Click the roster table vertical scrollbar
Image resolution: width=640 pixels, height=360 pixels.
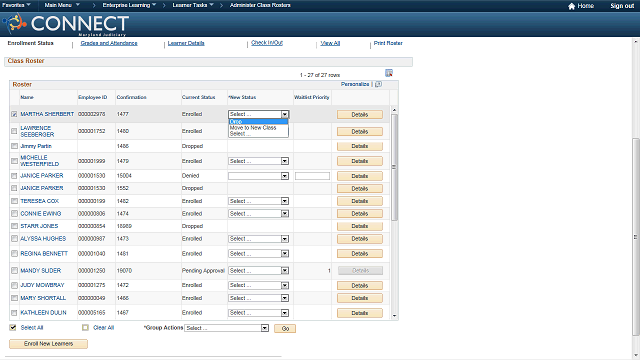tap(394, 167)
